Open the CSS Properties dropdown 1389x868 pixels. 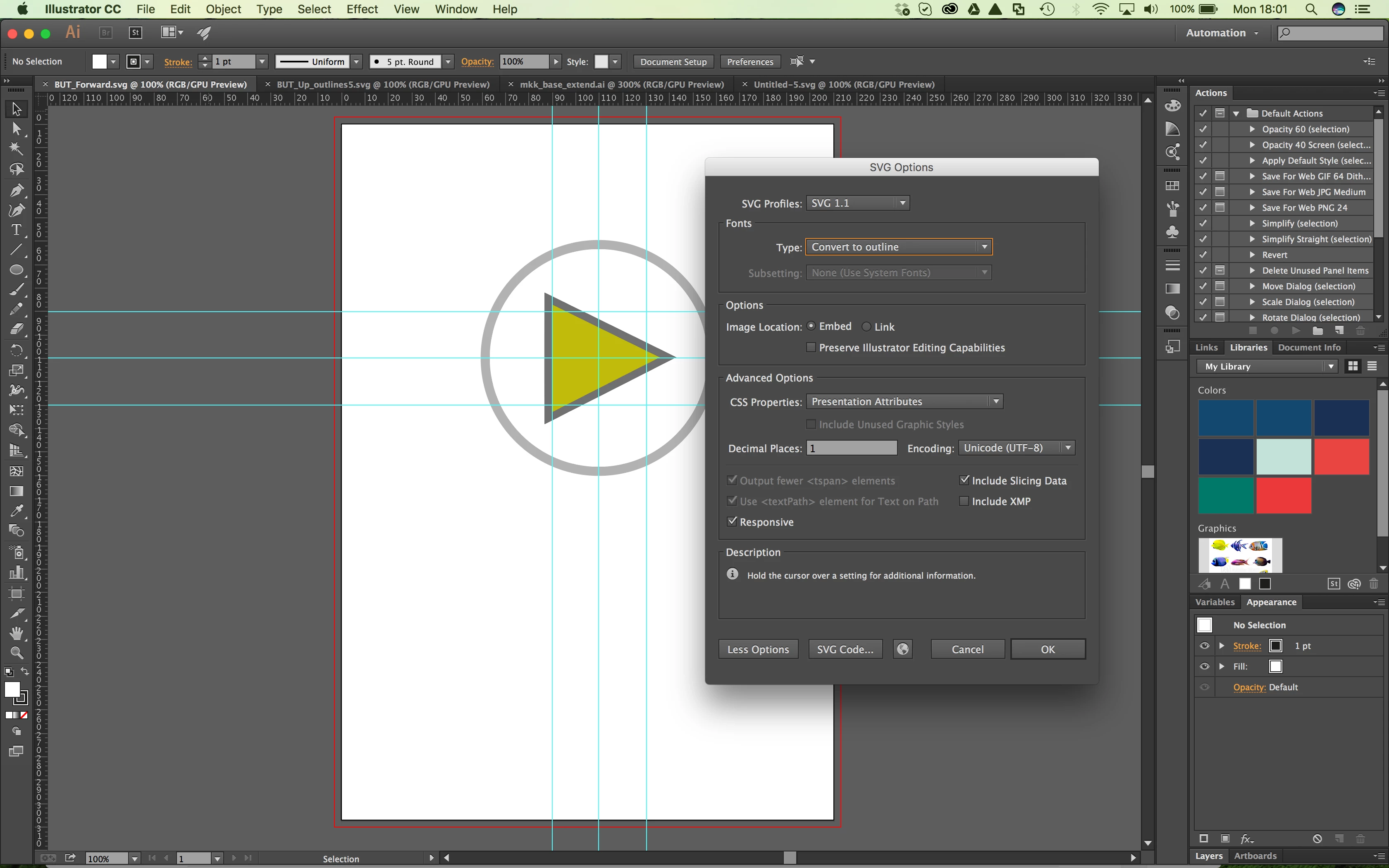905,402
